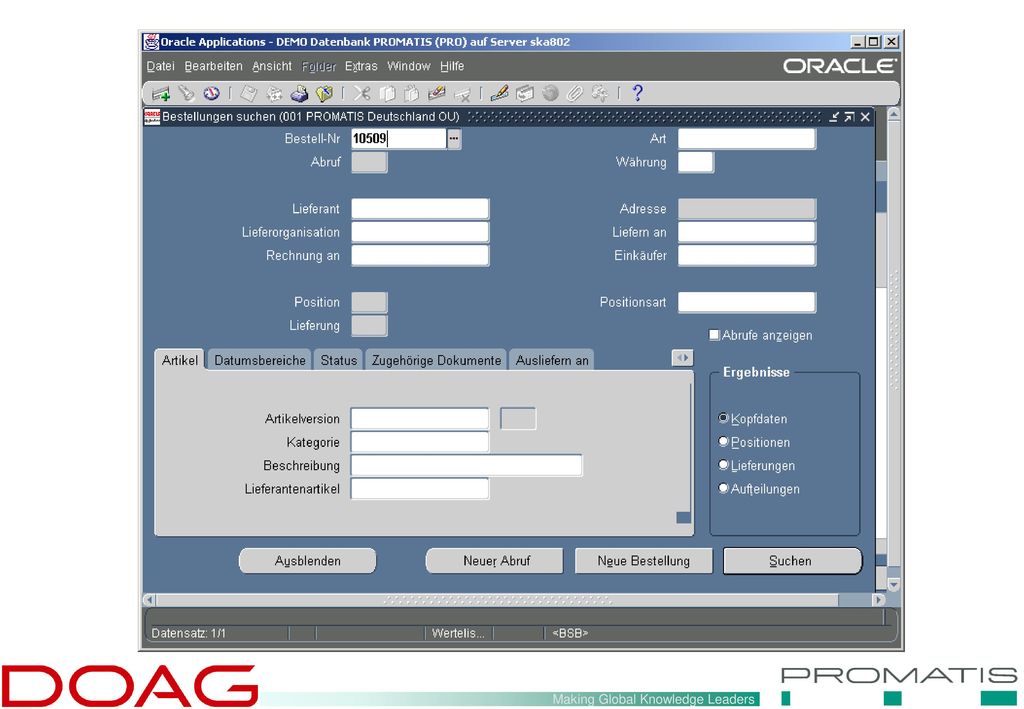
Task: Click the Folder Tools icon
Action: click(x=600, y=93)
